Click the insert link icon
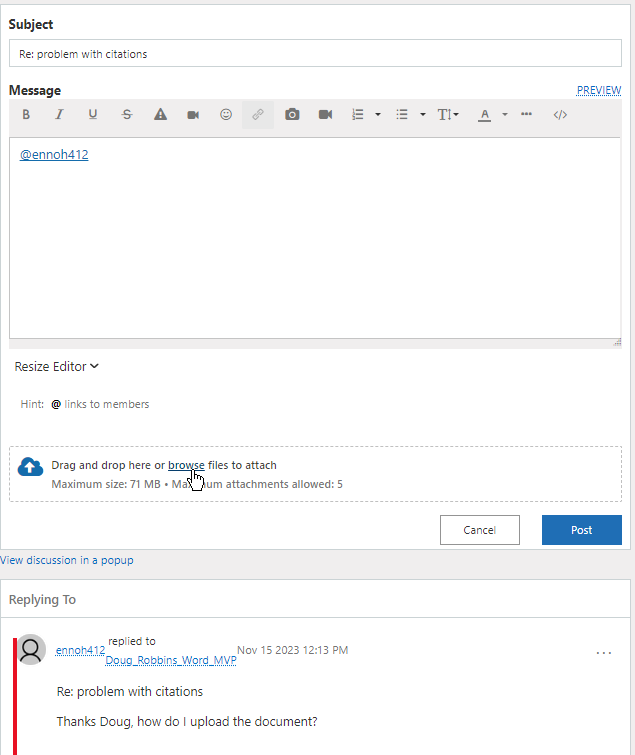Viewport: 635px width, 755px height. [258, 115]
